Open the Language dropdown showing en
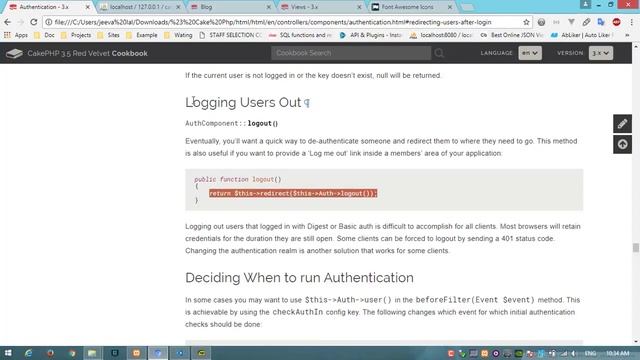Image resolution: width=640 pixels, height=360 pixels. coord(530,53)
